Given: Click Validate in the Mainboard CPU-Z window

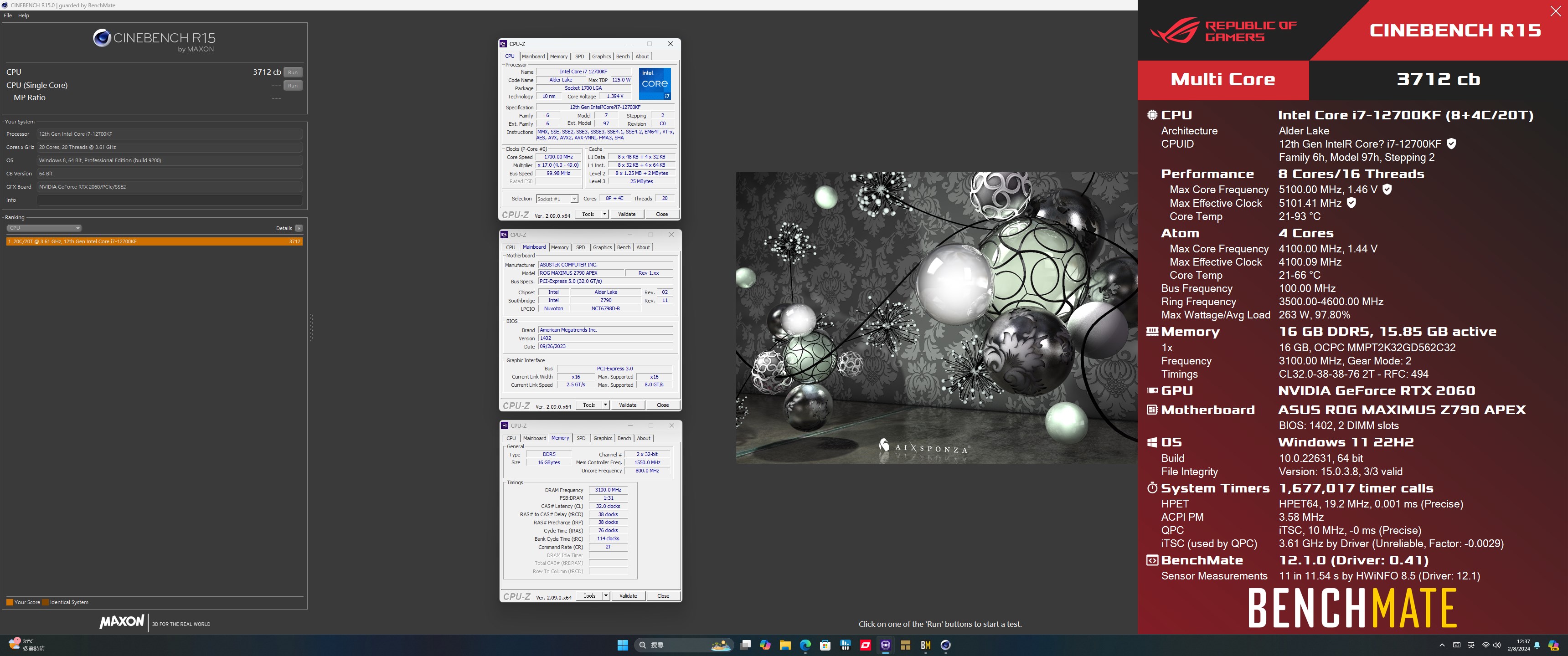Looking at the screenshot, I should [628, 405].
